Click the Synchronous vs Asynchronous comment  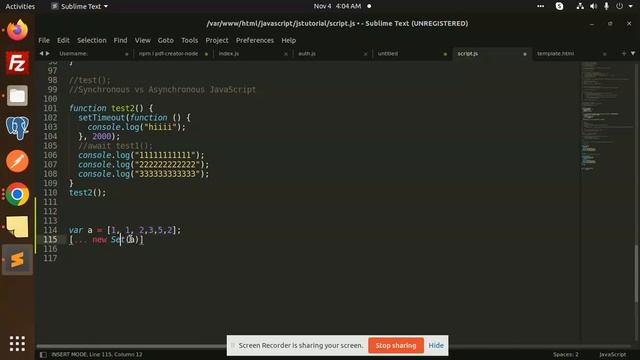(x=162, y=89)
